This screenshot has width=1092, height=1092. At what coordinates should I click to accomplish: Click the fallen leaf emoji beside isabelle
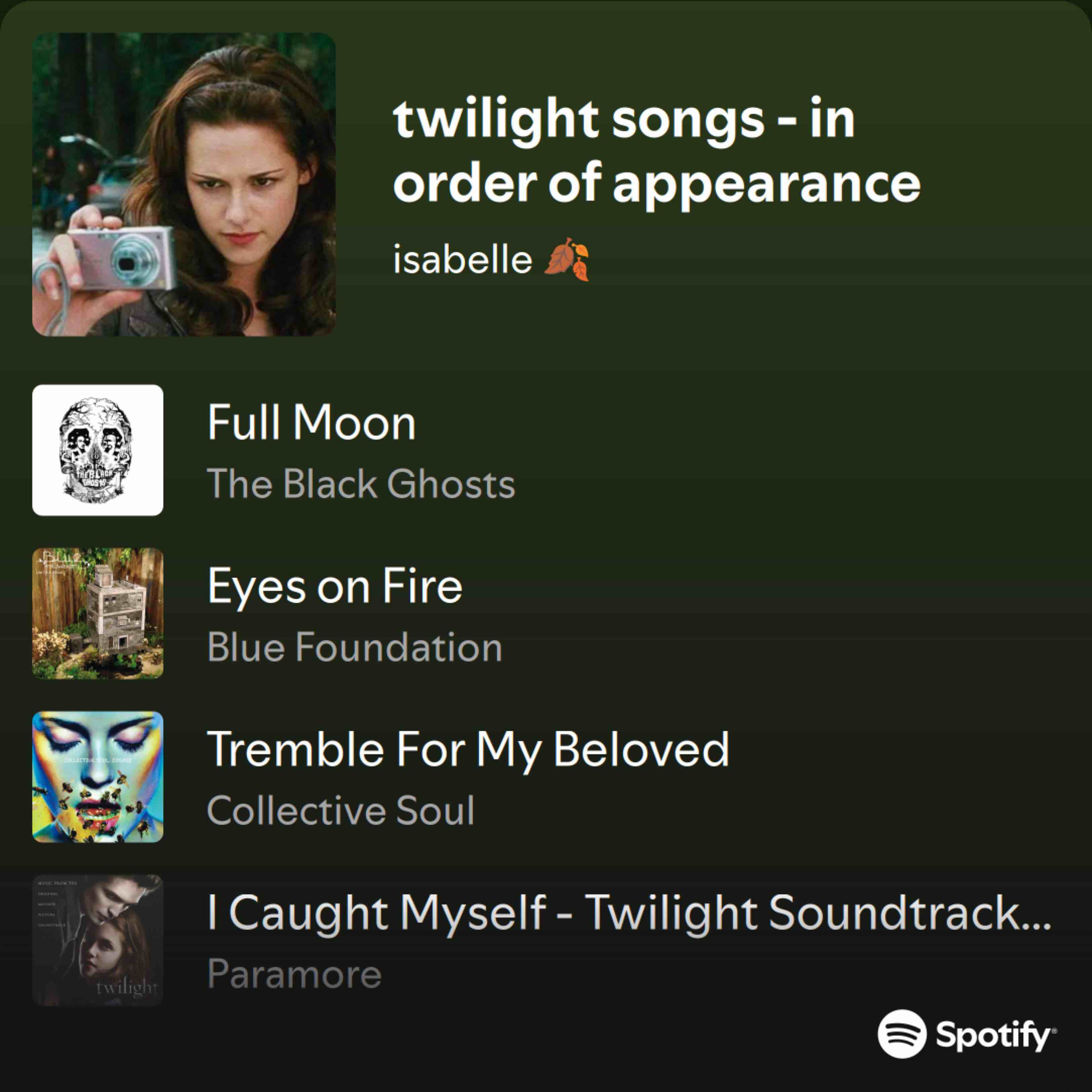(x=566, y=260)
